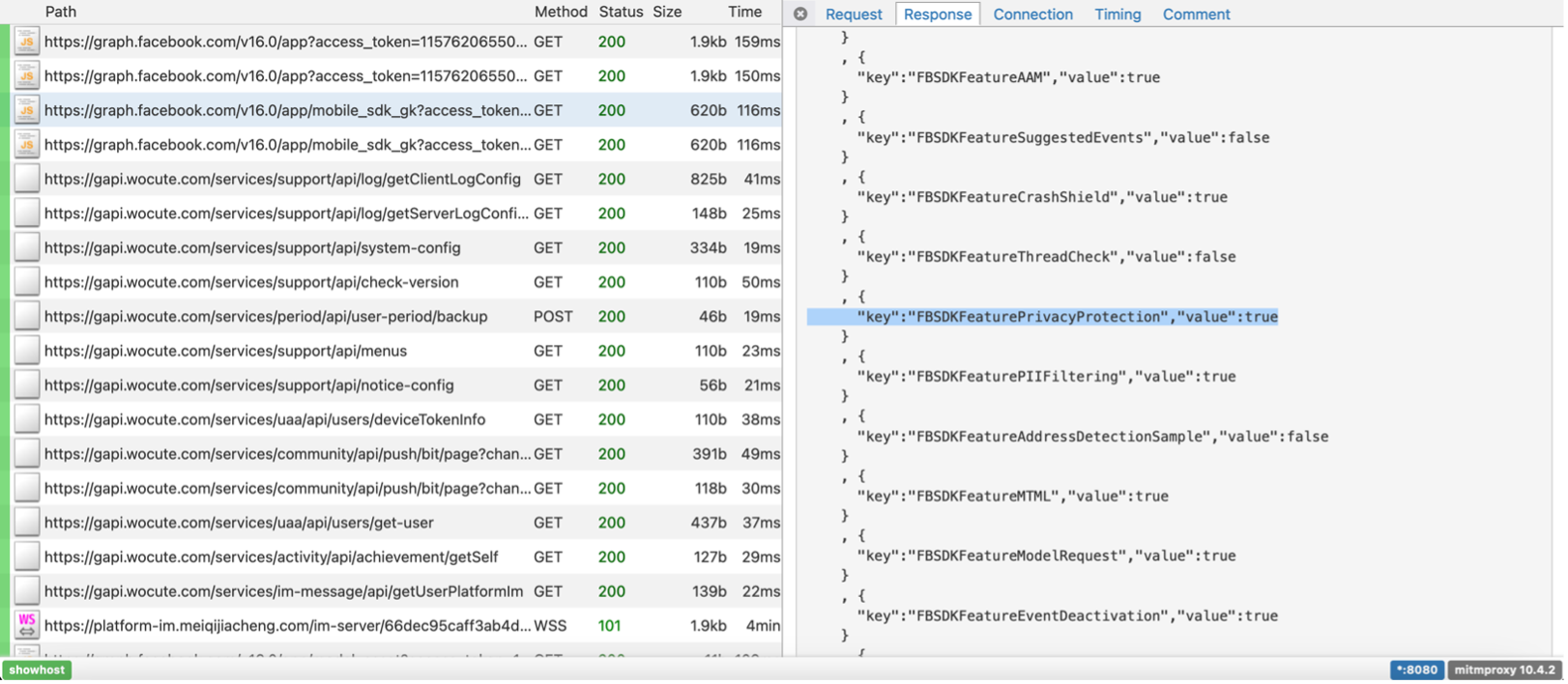Click the JS icon of first graph.facebook.com flow
This screenshot has height=684, width=1568.
(27, 42)
